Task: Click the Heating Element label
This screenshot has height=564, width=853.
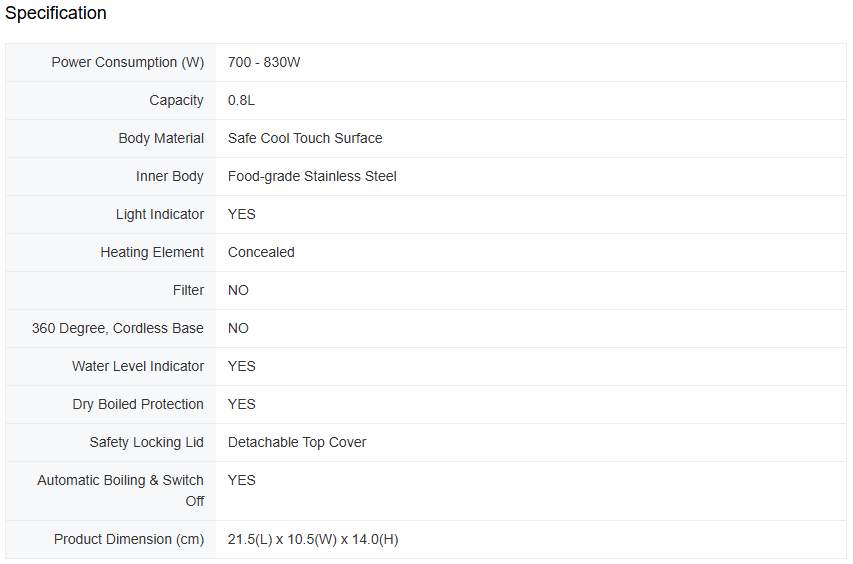Action: [x=152, y=252]
